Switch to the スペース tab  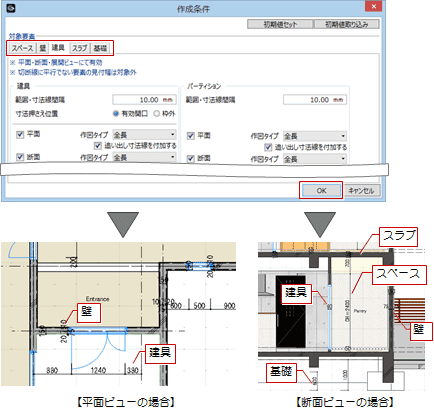22,48
